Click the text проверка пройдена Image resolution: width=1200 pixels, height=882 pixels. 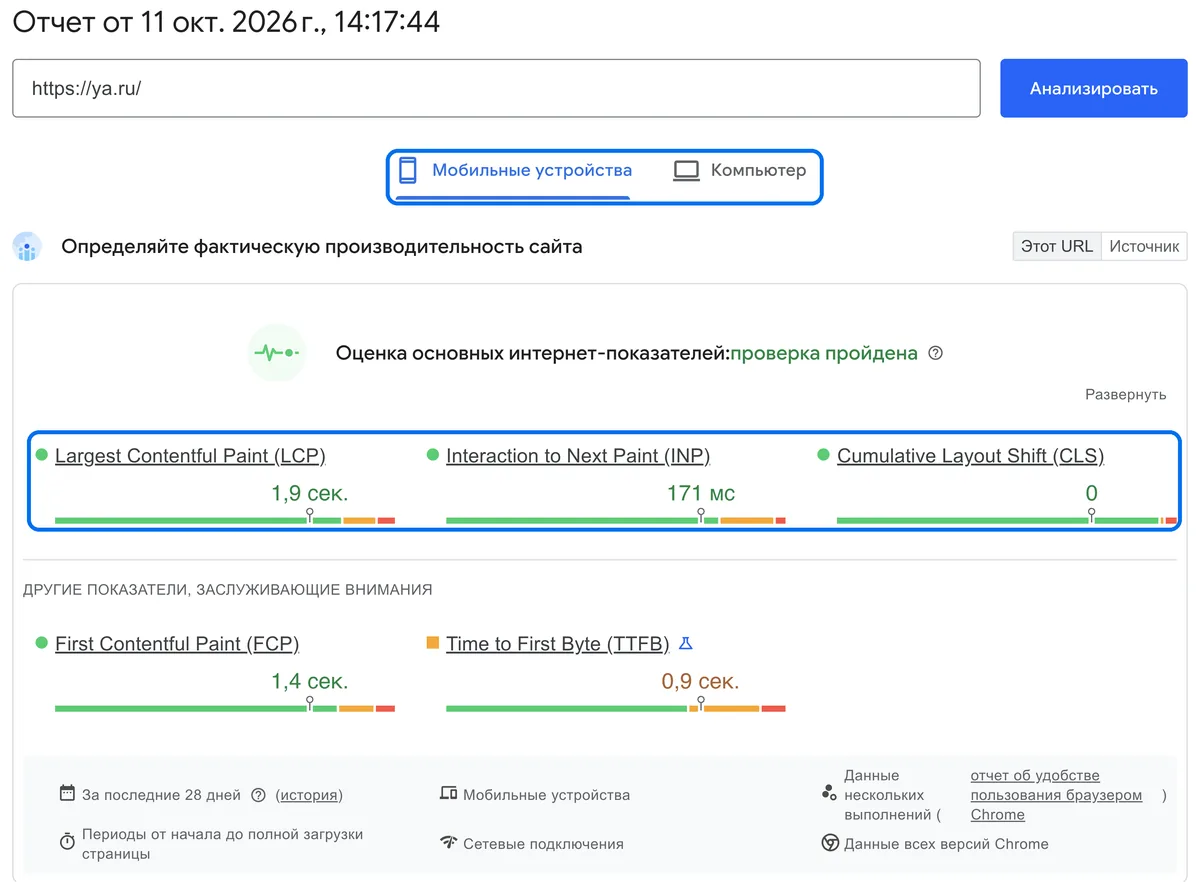click(824, 353)
